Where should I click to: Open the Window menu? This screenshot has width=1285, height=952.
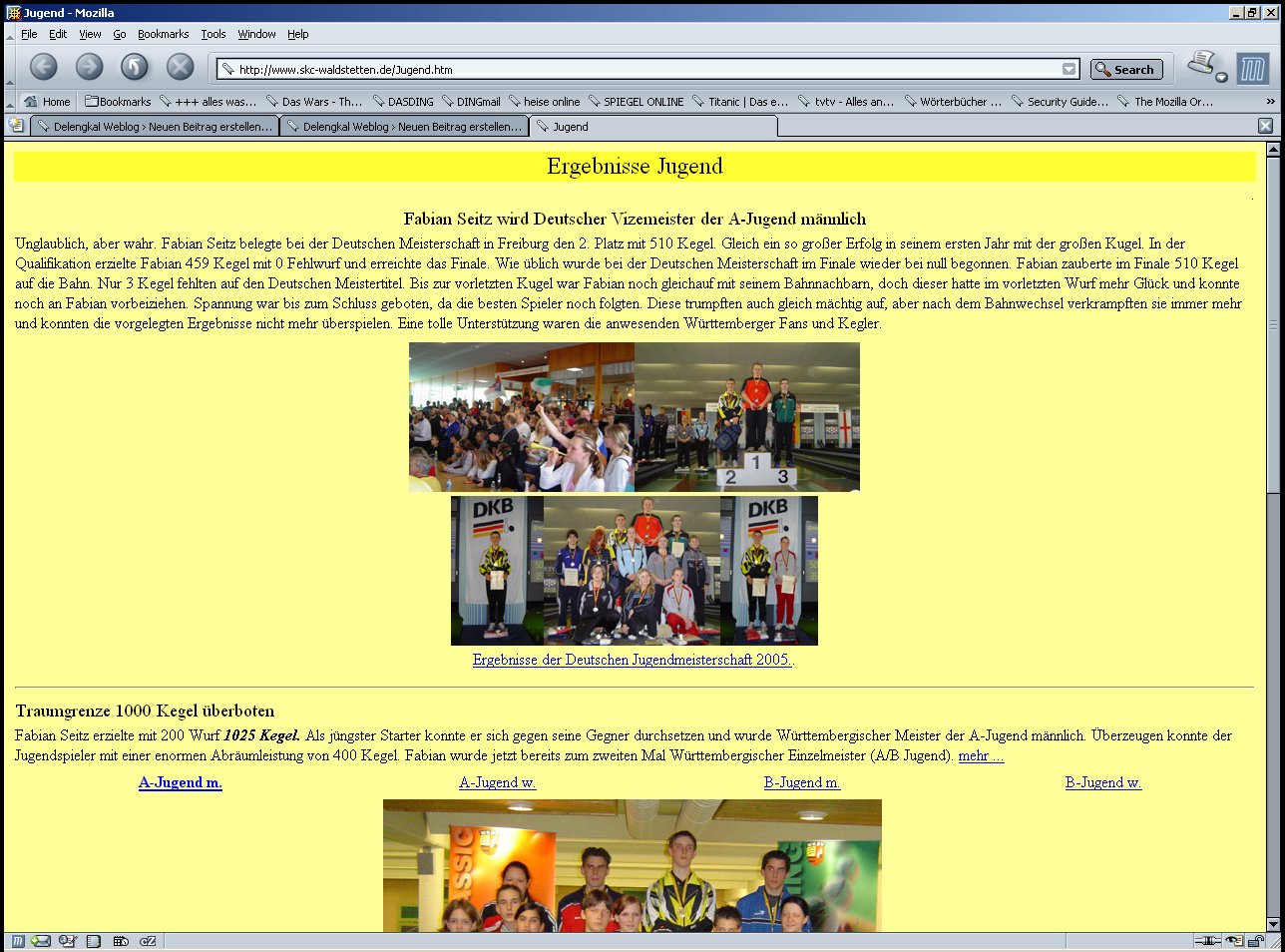(256, 34)
